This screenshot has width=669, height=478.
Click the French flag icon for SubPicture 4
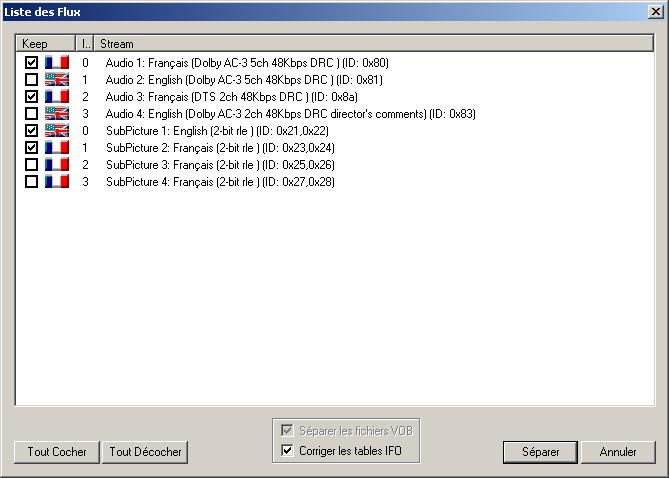[x=56, y=181]
